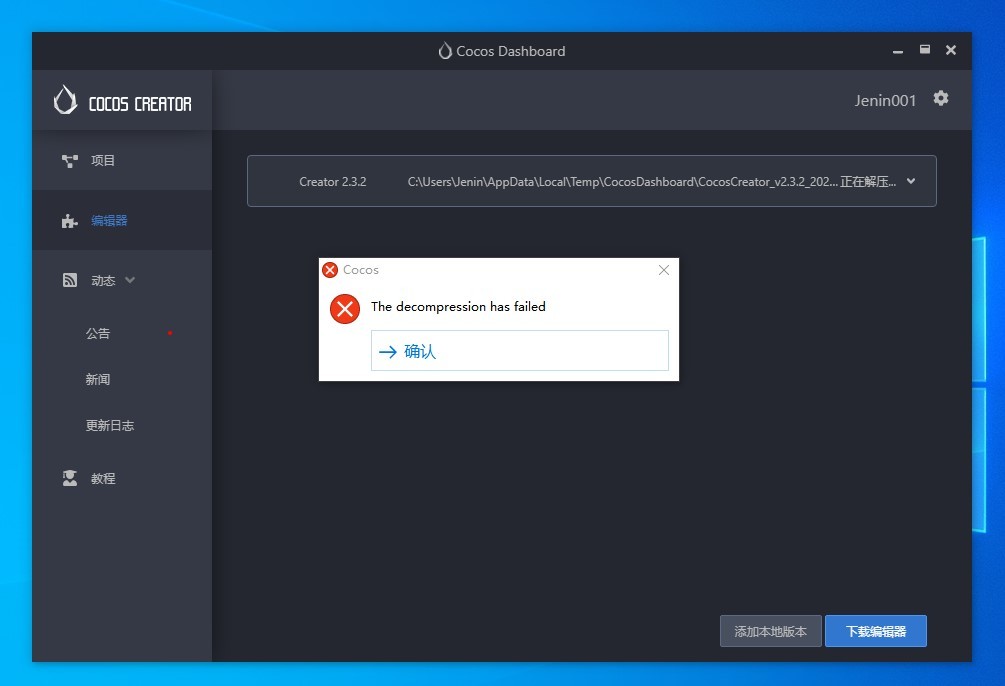Click the red error icon beside the decompression message
The width and height of the screenshot is (1005, 686).
click(345, 309)
